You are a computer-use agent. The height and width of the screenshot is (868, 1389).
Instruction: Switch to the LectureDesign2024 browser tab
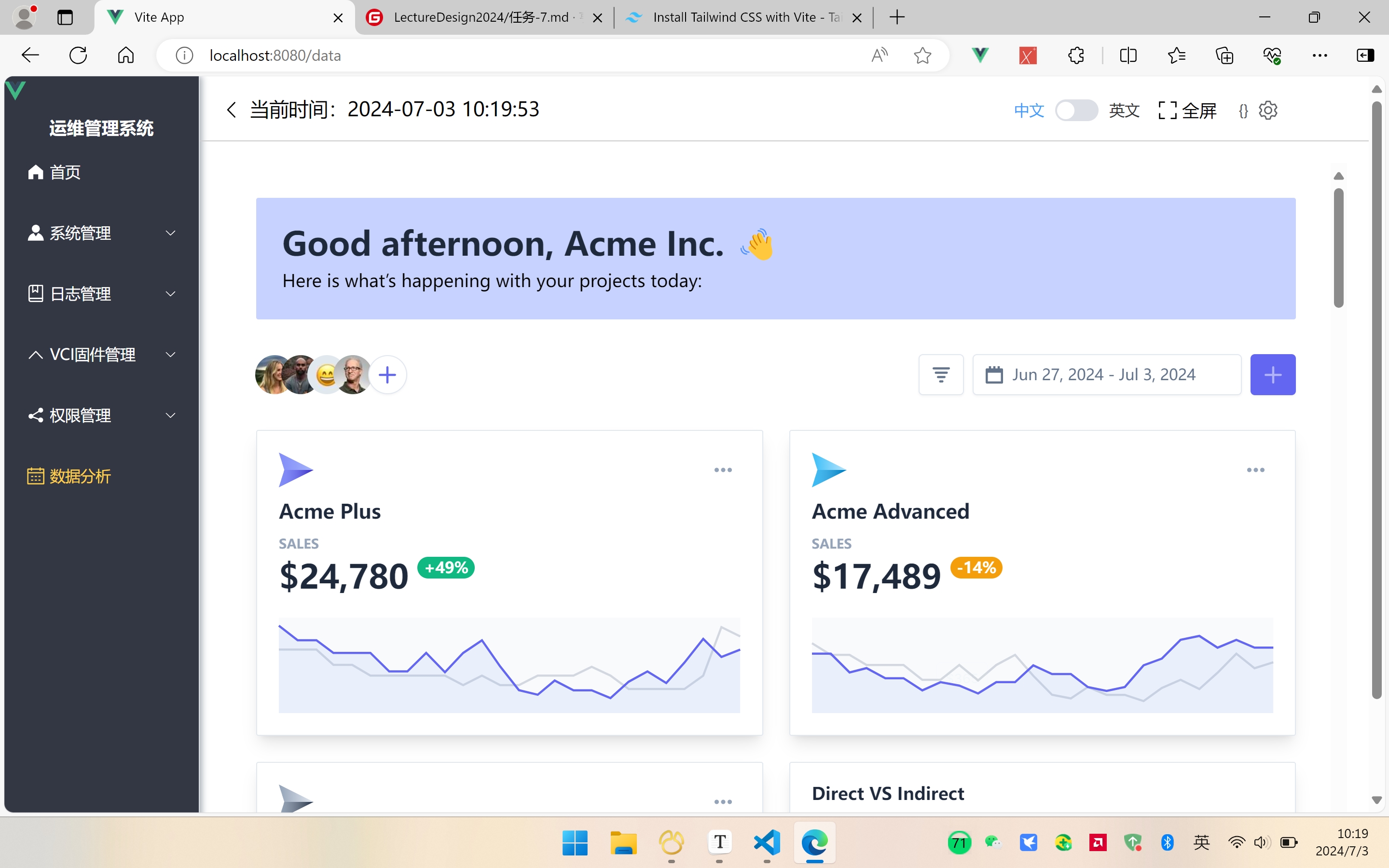(x=481, y=17)
